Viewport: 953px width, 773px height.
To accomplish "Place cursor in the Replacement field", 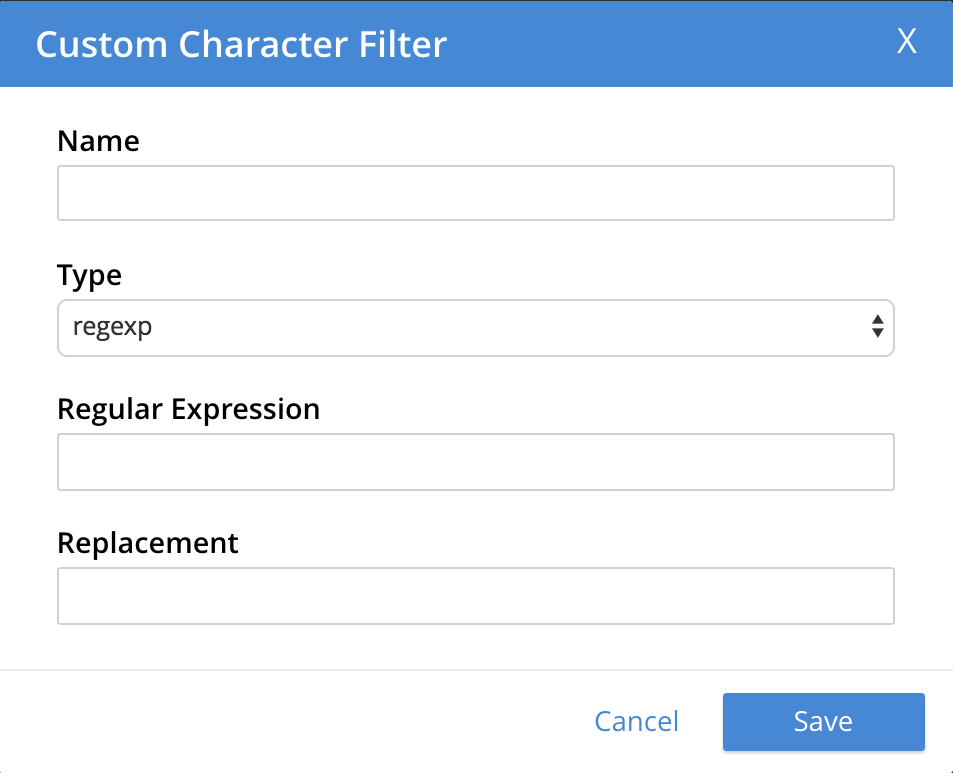I will click(475, 596).
